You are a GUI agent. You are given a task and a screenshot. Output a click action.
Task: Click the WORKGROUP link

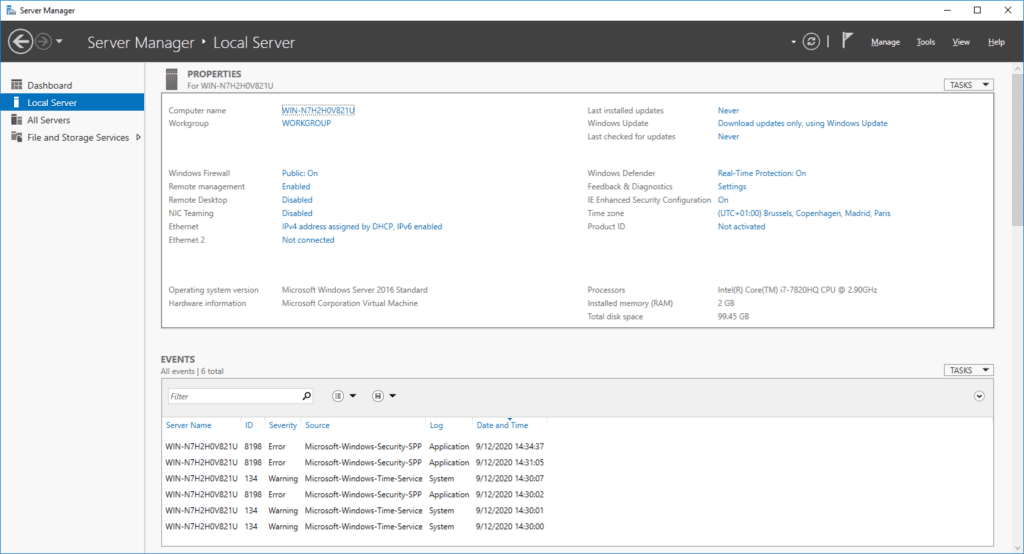click(306, 123)
